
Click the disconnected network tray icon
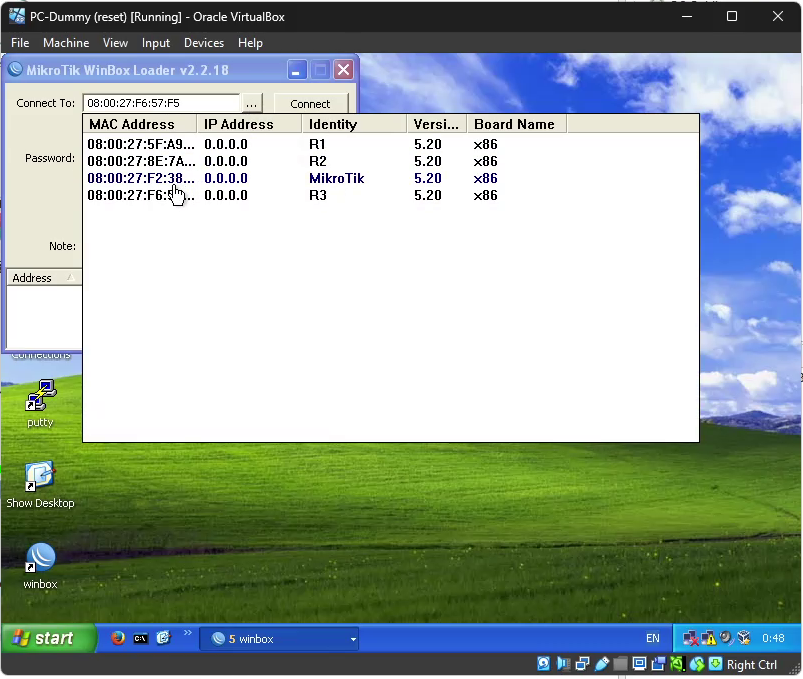coord(691,639)
